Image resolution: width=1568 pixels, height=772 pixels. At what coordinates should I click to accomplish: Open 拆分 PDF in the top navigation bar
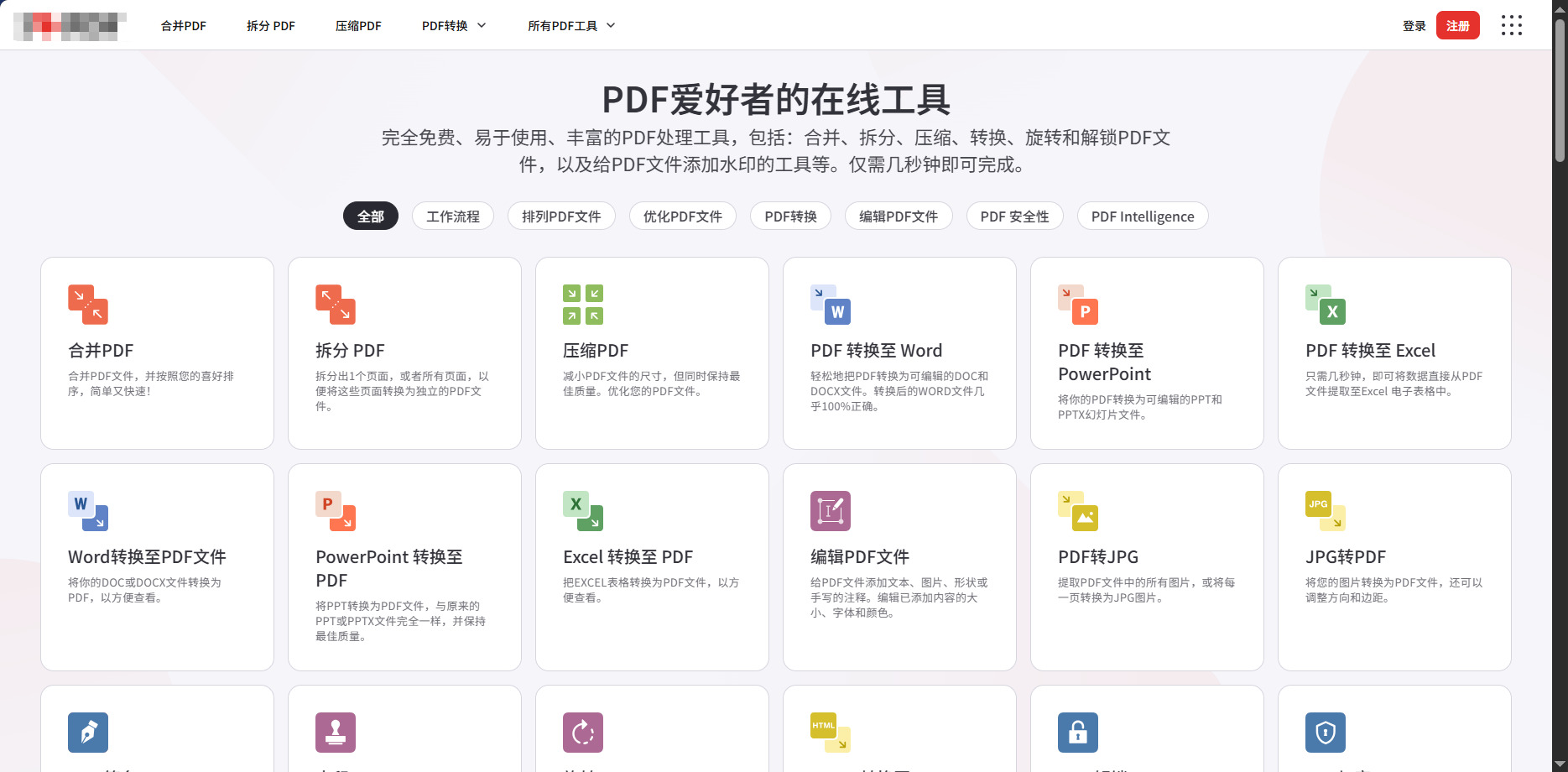[x=271, y=26]
